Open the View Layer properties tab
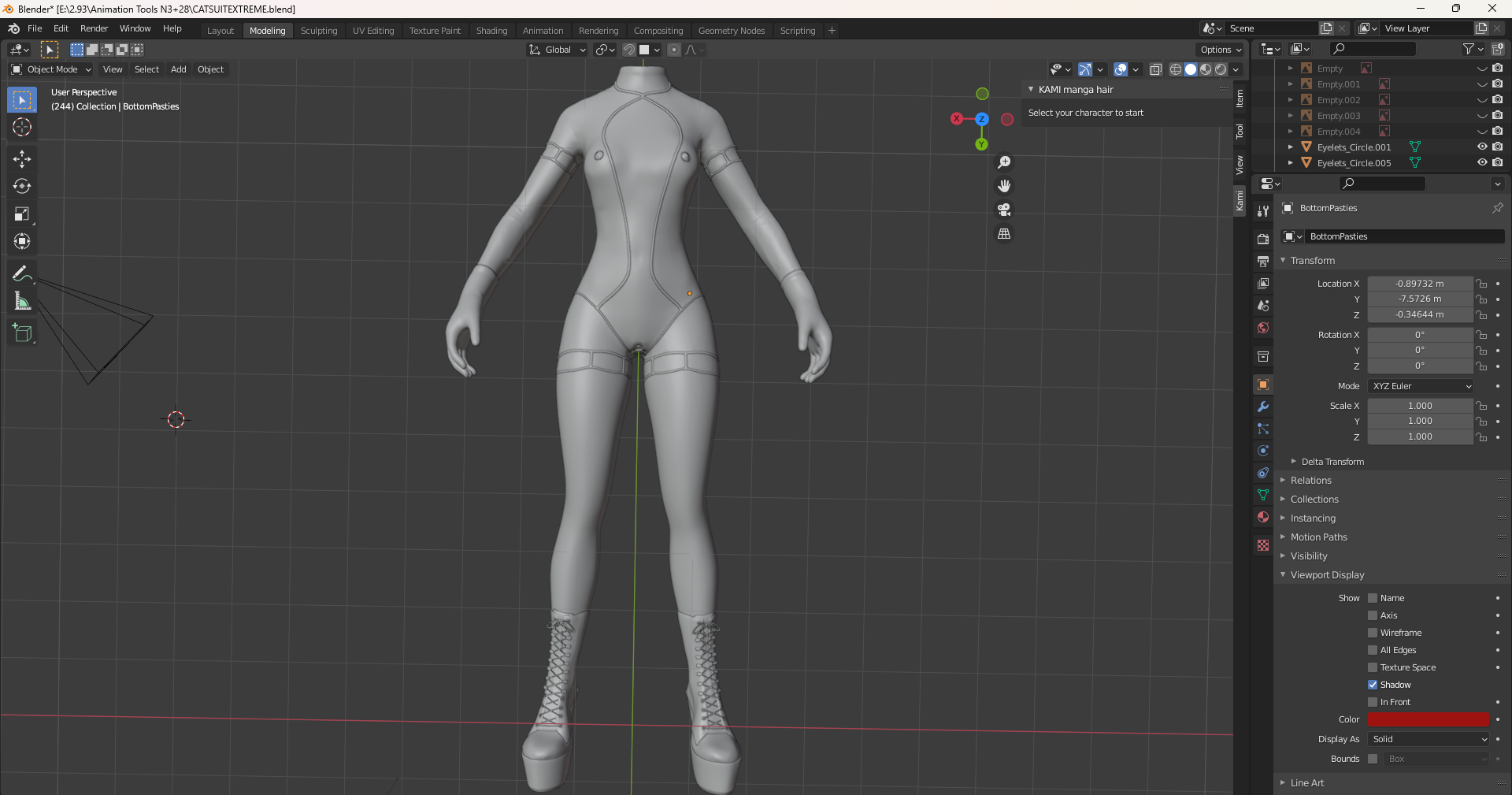Screen dimensions: 1512x795 tap(1263, 284)
